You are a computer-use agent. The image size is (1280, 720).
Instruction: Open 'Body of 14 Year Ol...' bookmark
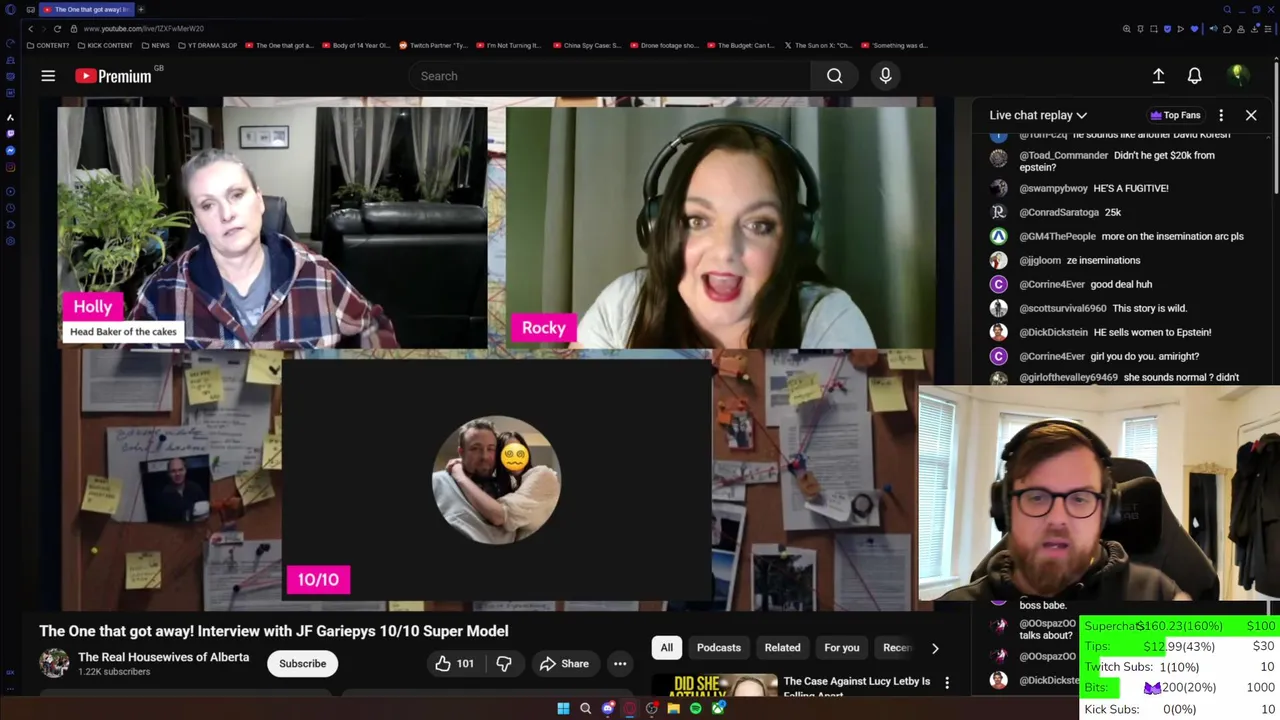(x=356, y=45)
